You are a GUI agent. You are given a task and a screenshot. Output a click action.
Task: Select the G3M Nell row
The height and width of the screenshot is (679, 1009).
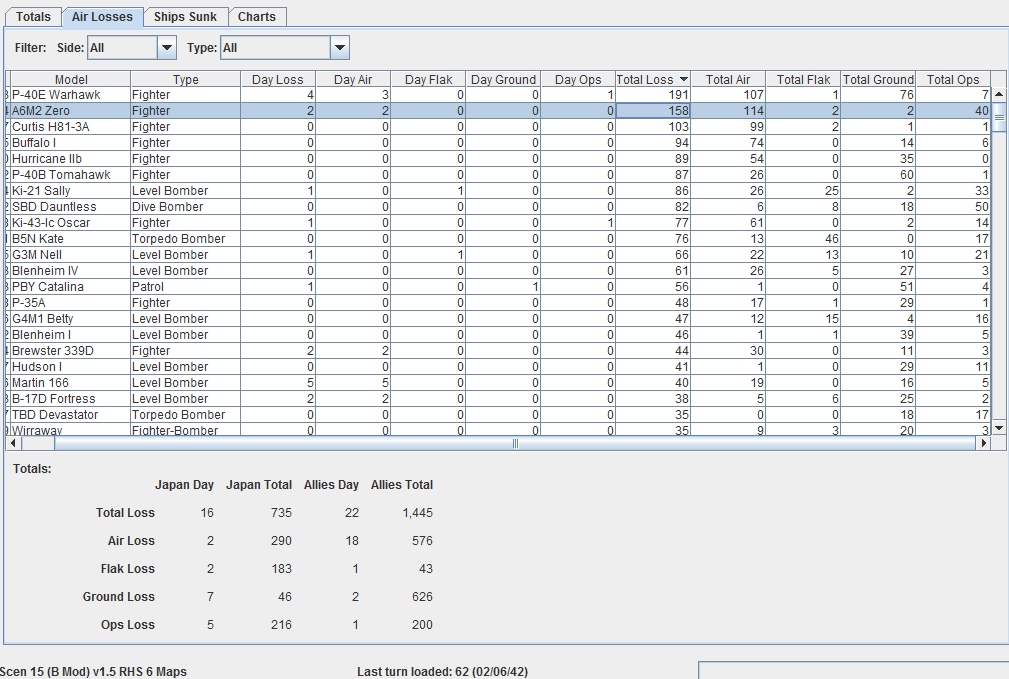498,255
